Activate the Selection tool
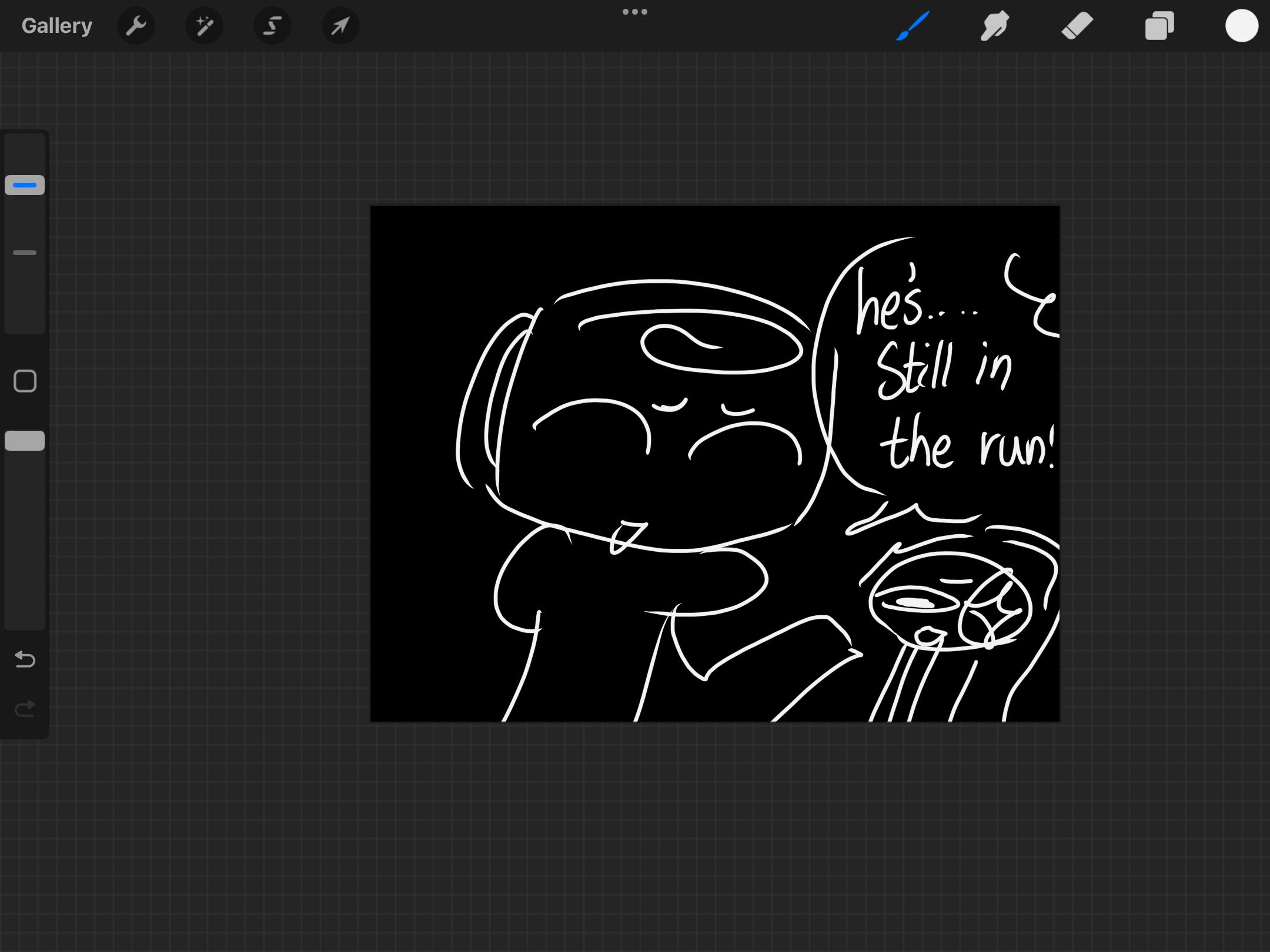1270x952 pixels. pyautogui.click(x=272, y=26)
